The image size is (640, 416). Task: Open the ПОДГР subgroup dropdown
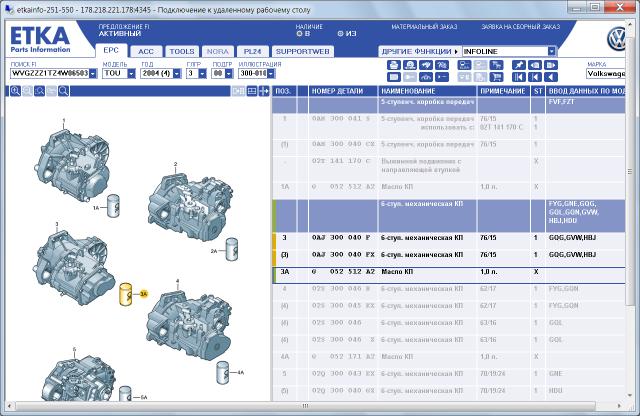pyautogui.click(x=229, y=73)
